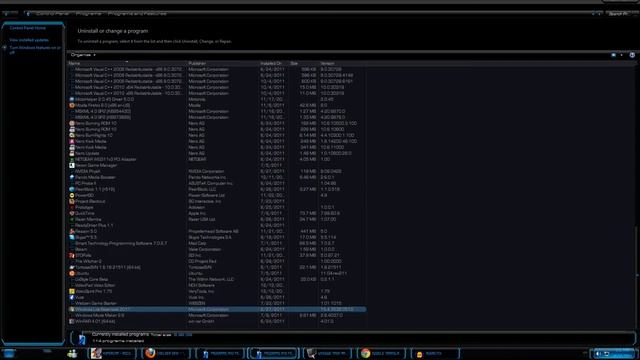Open Control Panel Home link
Viewport: 640px width, 360px height.
28,28
